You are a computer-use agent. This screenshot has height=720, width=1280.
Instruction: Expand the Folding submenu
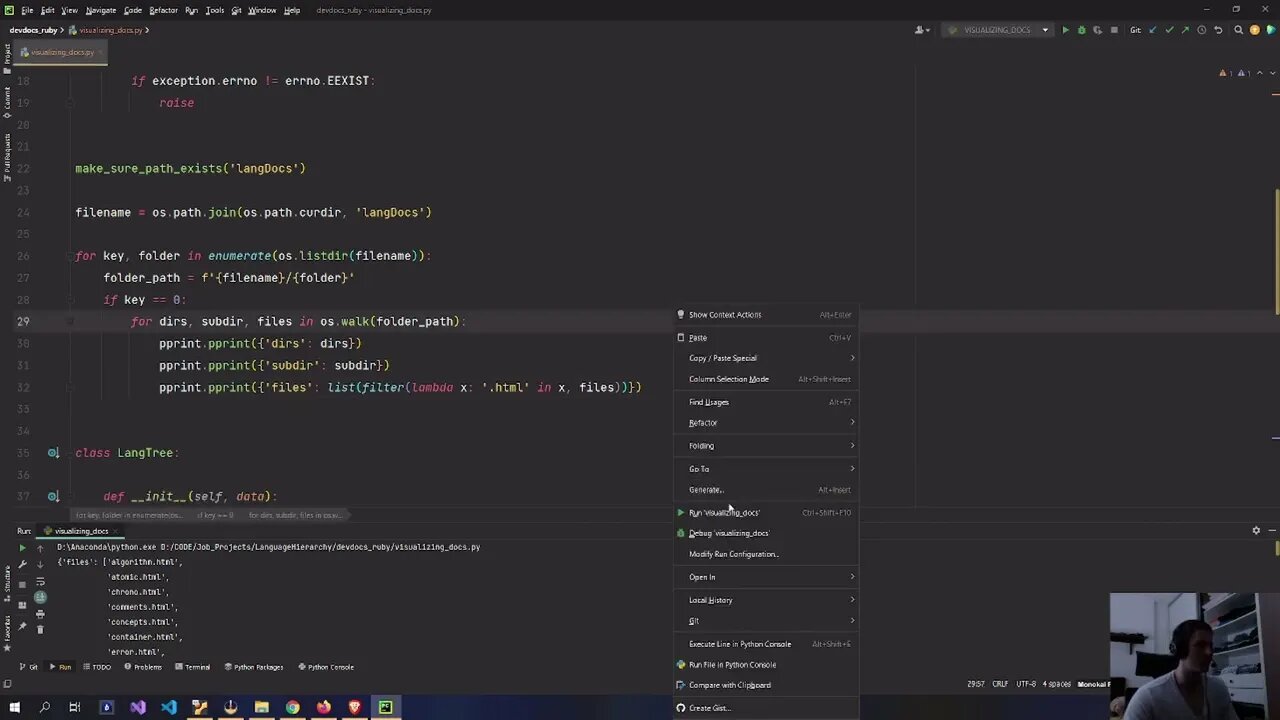pyautogui.click(x=766, y=446)
